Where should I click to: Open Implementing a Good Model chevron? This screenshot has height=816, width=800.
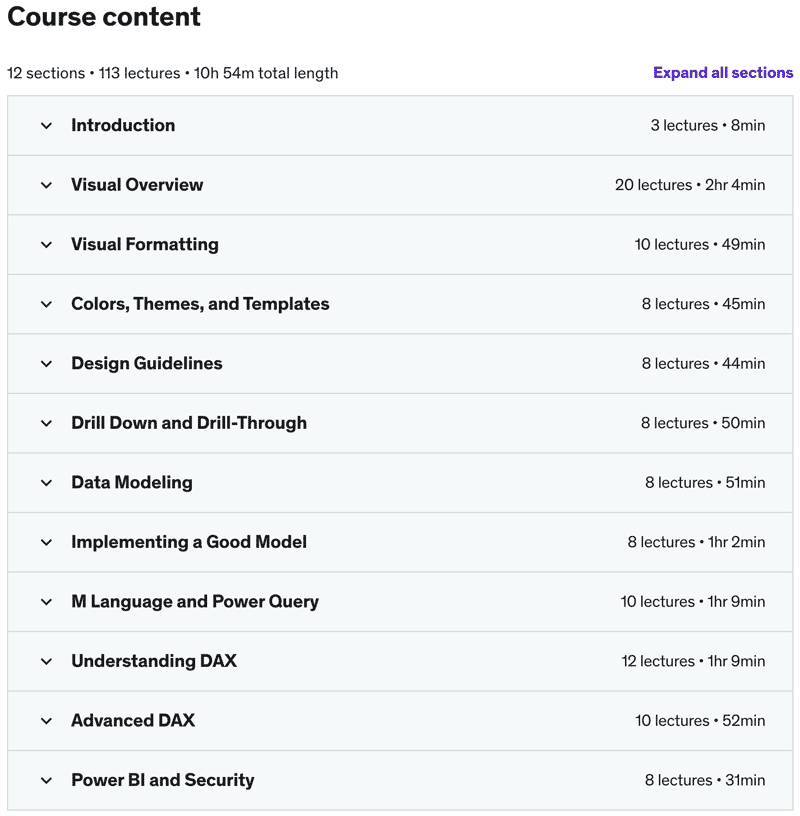pos(46,542)
